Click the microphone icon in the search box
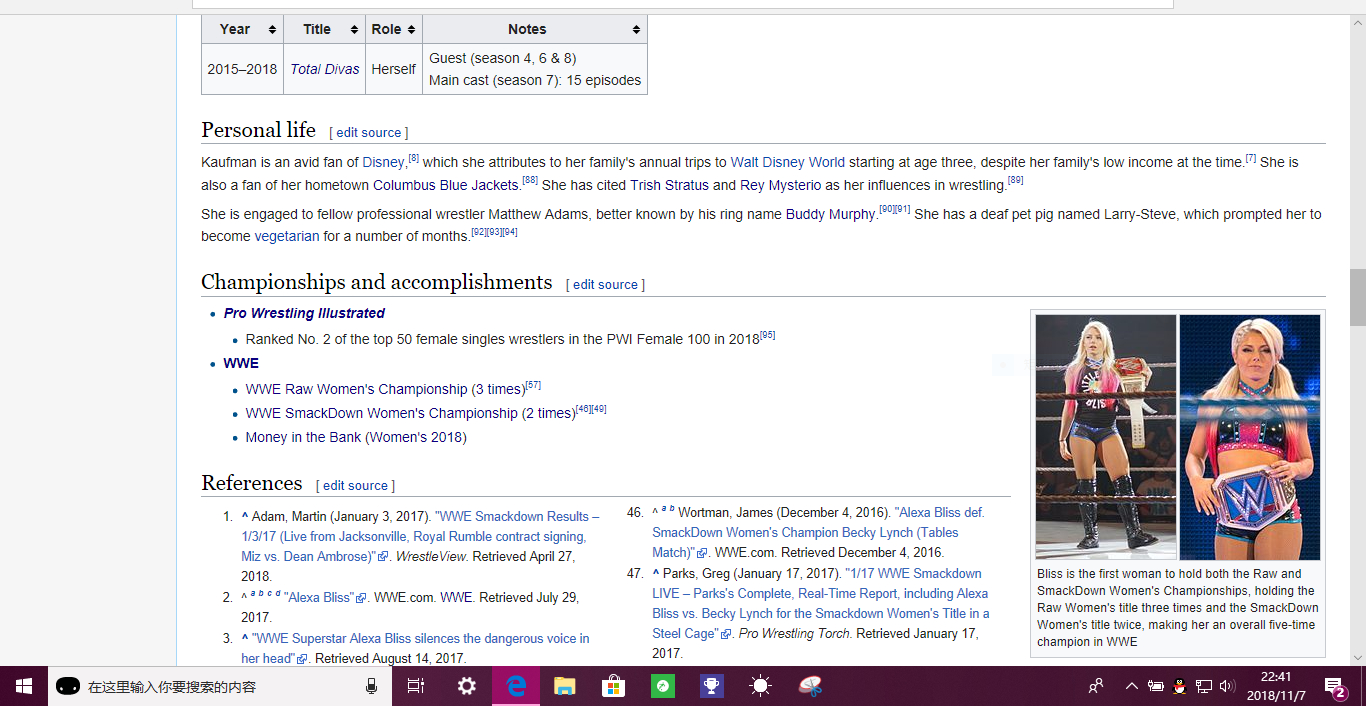Viewport: 1366px width, 706px height. (371, 686)
